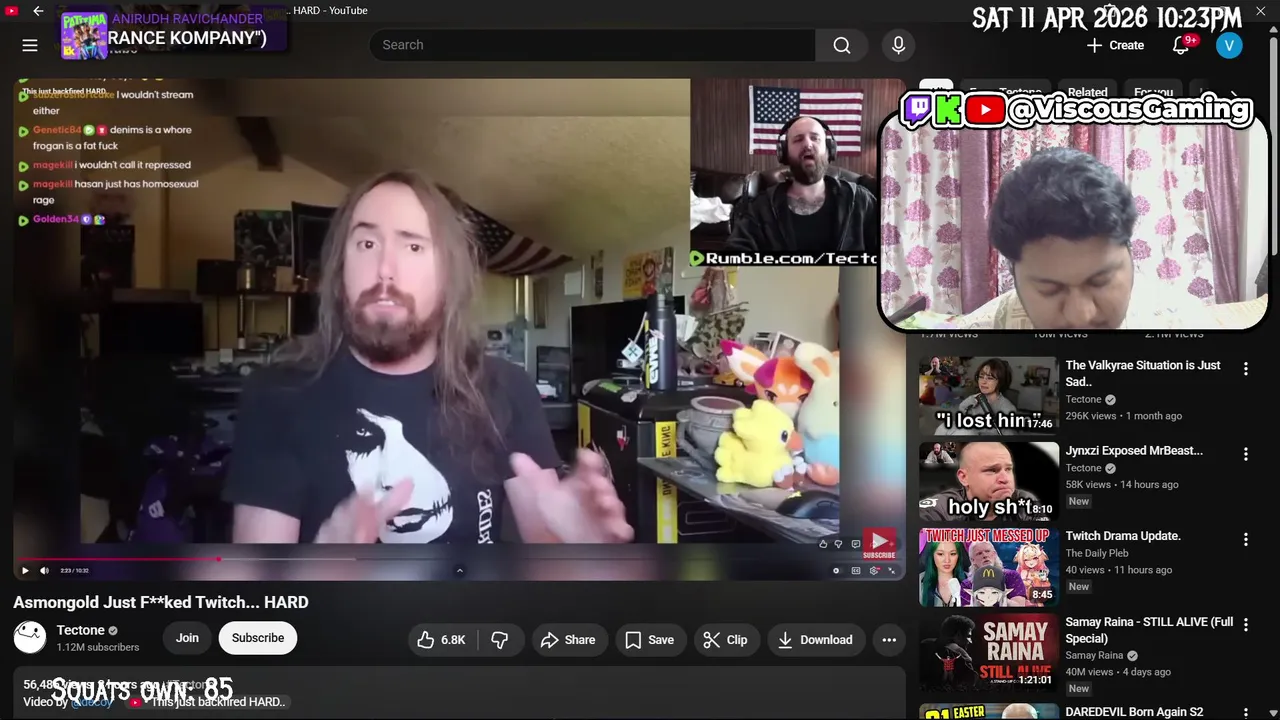Click the Create video button
This screenshot has width=1280, height=720.
(1115, 45)
